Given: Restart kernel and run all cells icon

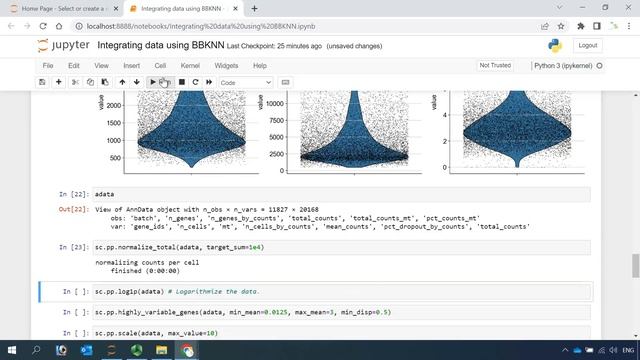Looking at the screenshot, I should (209, 82).
